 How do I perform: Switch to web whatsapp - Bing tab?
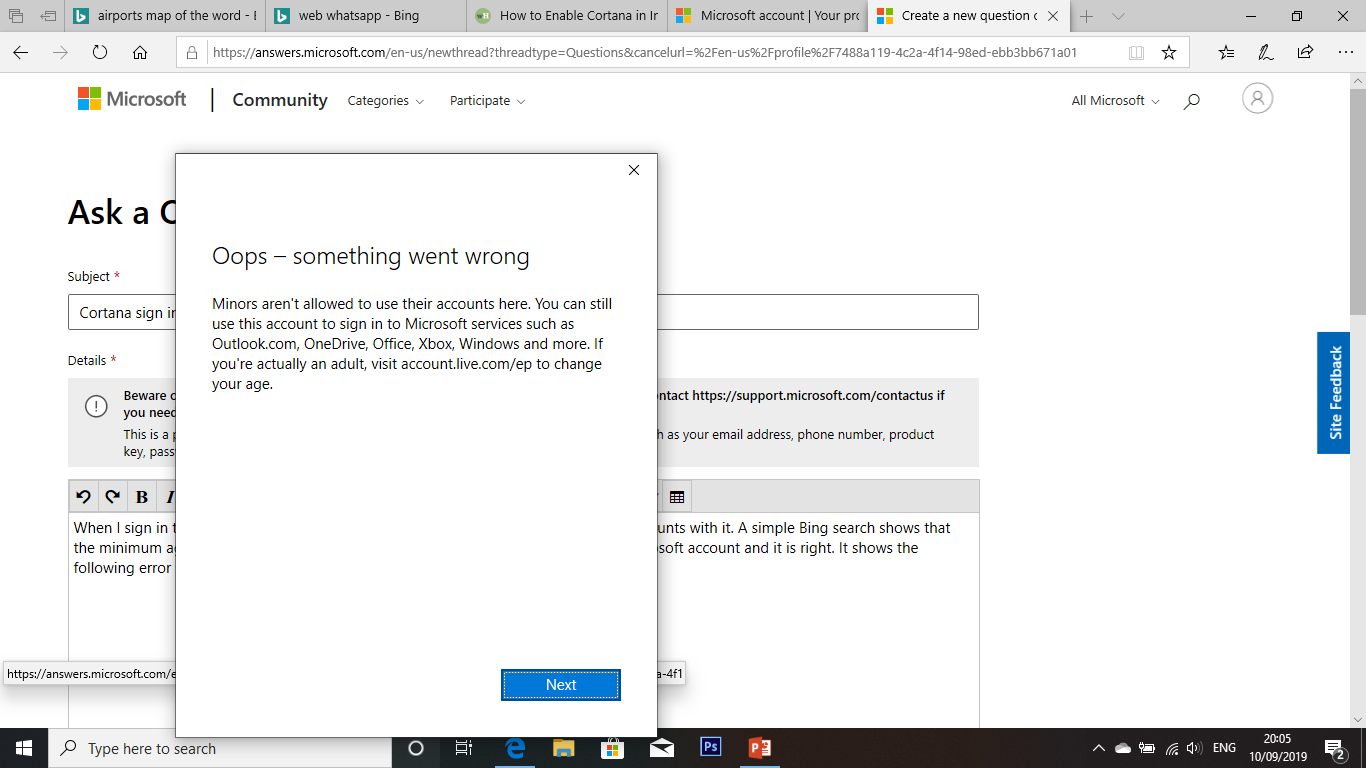pos(366,16)
